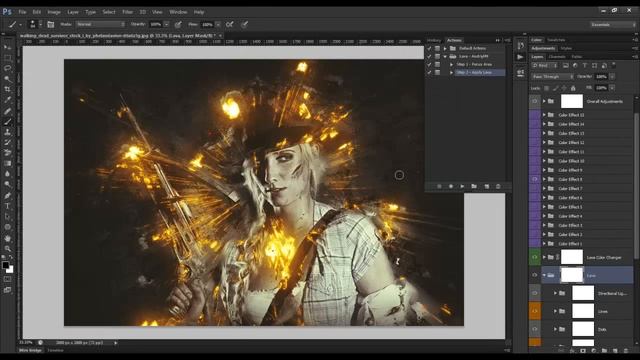Open Essentials workspace dropdown
This screenshot has width=640, height=360.
tap(612, 24)
